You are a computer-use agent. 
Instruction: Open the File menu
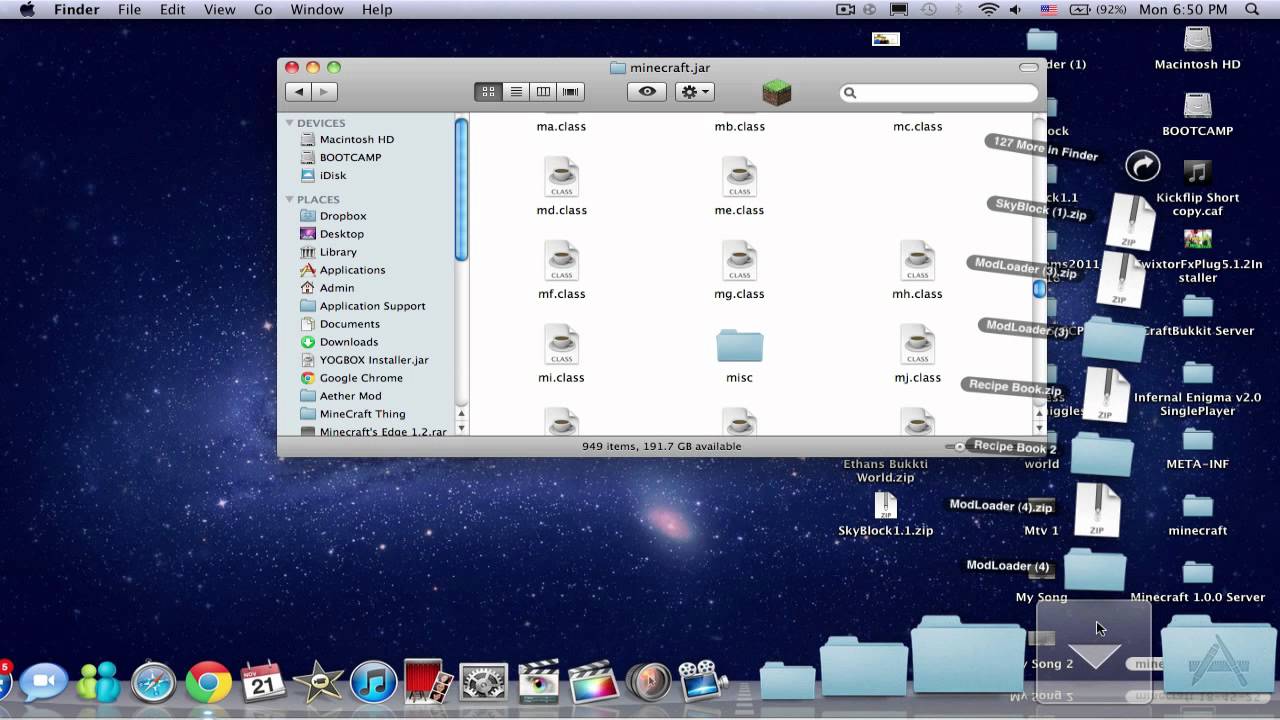point(129,10)
